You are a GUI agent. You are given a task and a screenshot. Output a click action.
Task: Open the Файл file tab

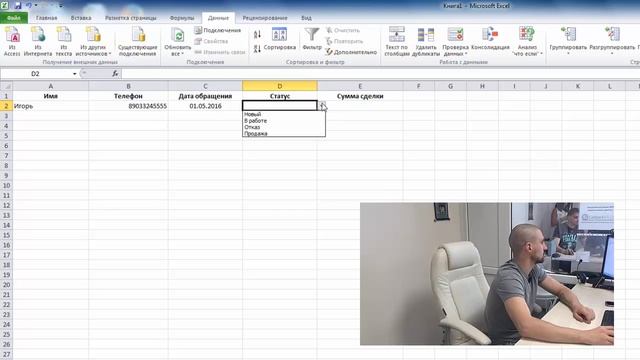pos(14,18)
